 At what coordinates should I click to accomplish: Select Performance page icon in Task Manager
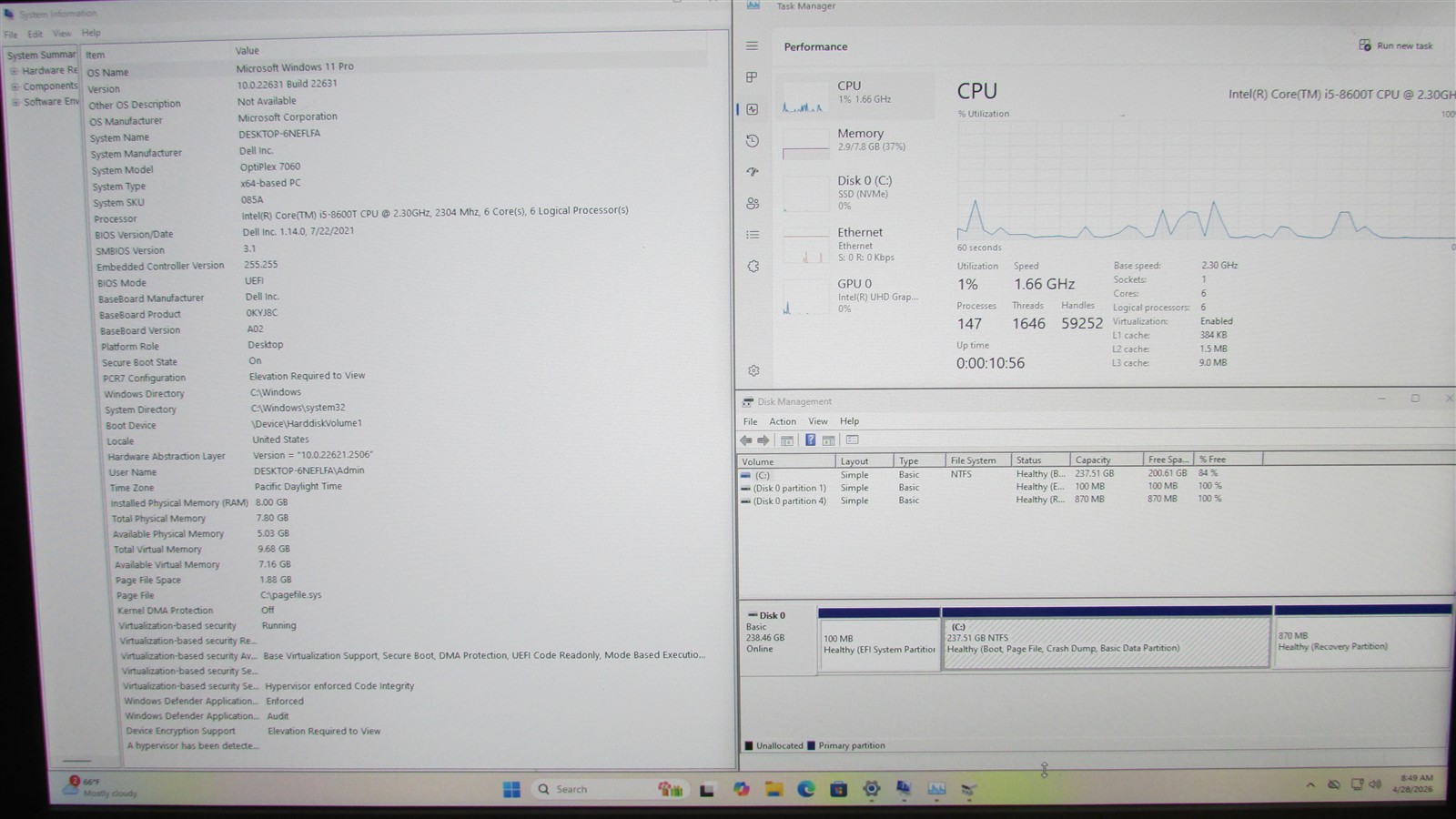tap(752, 109)
